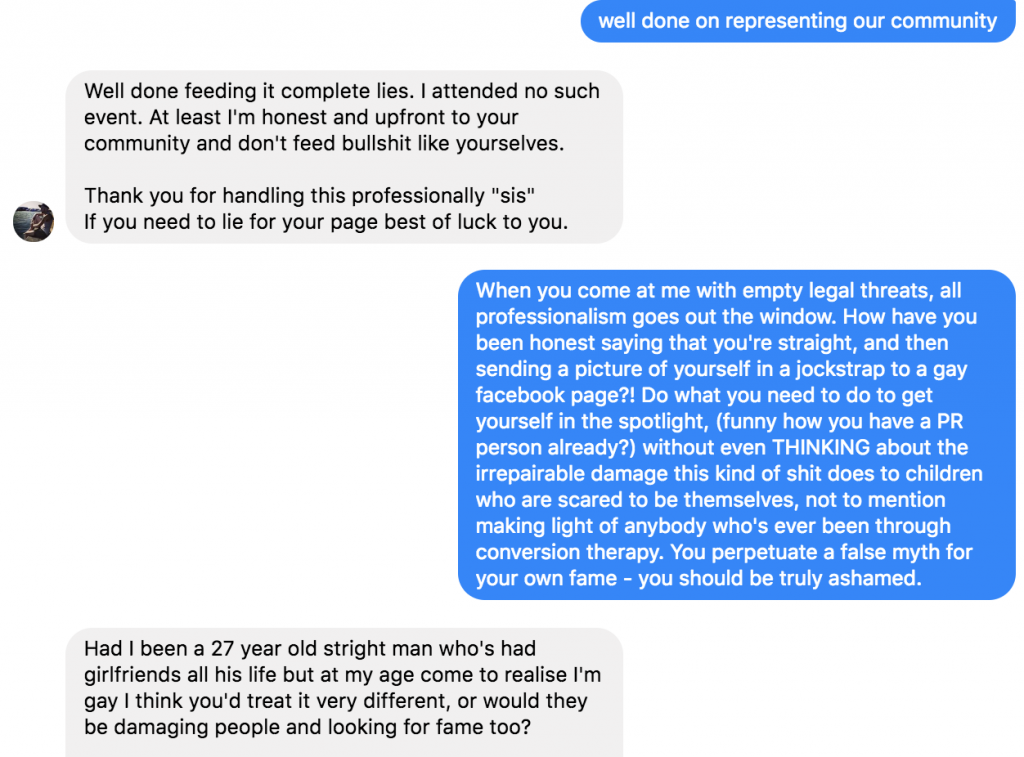1024x757 pixels.
Task: Click the gray message starting 'Well done feeding'
Action: 344,157
